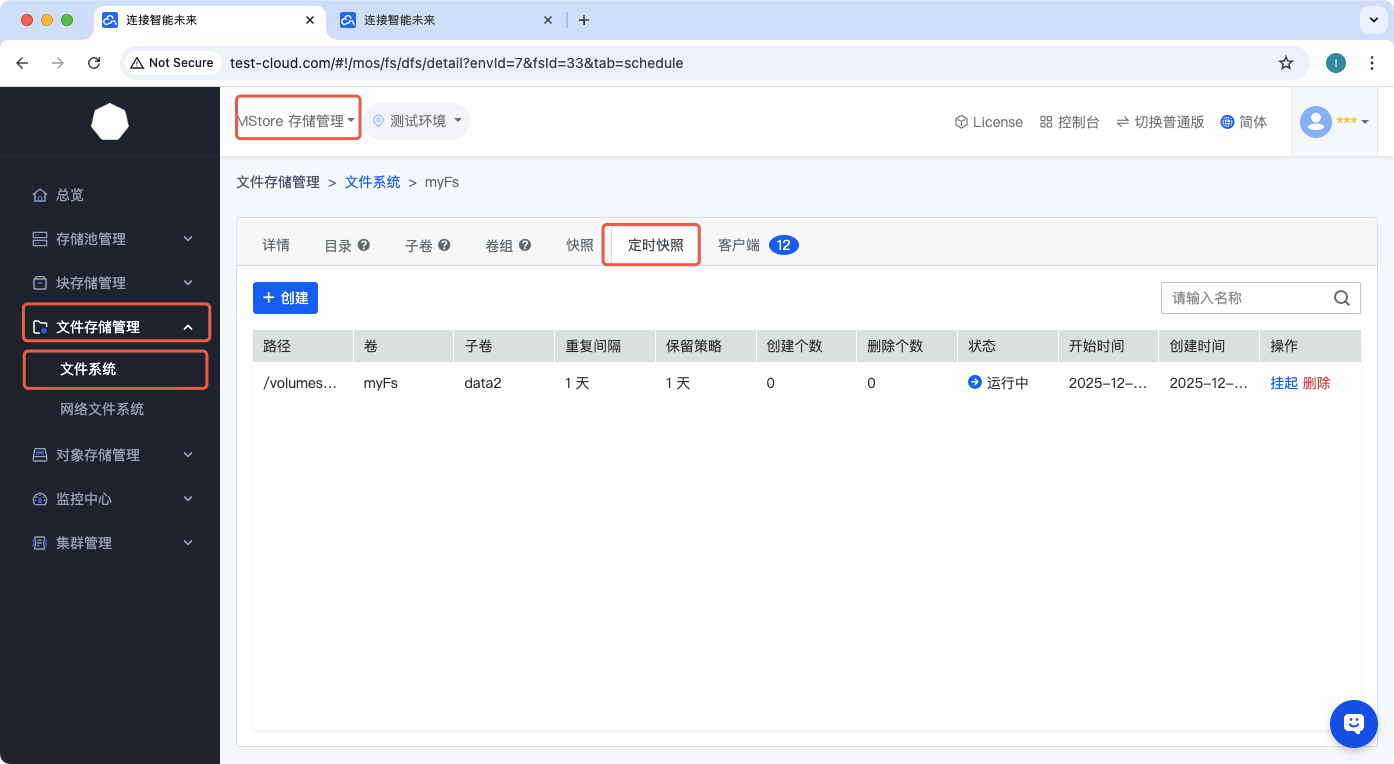Click 挂起 link for the myFs schedule
1394x764 pixels.
pos(1283,383)
